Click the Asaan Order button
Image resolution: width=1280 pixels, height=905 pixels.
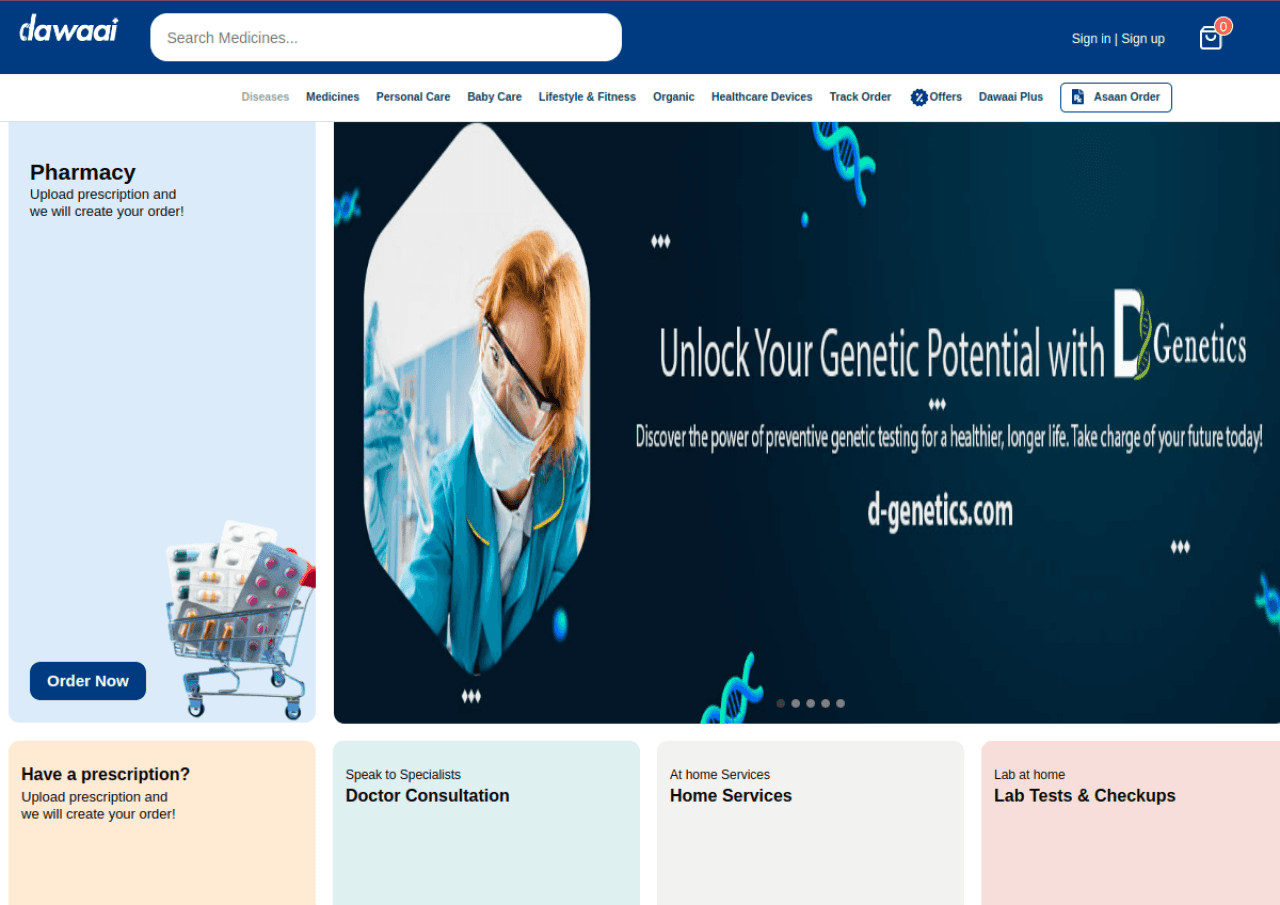(1116, 97)
